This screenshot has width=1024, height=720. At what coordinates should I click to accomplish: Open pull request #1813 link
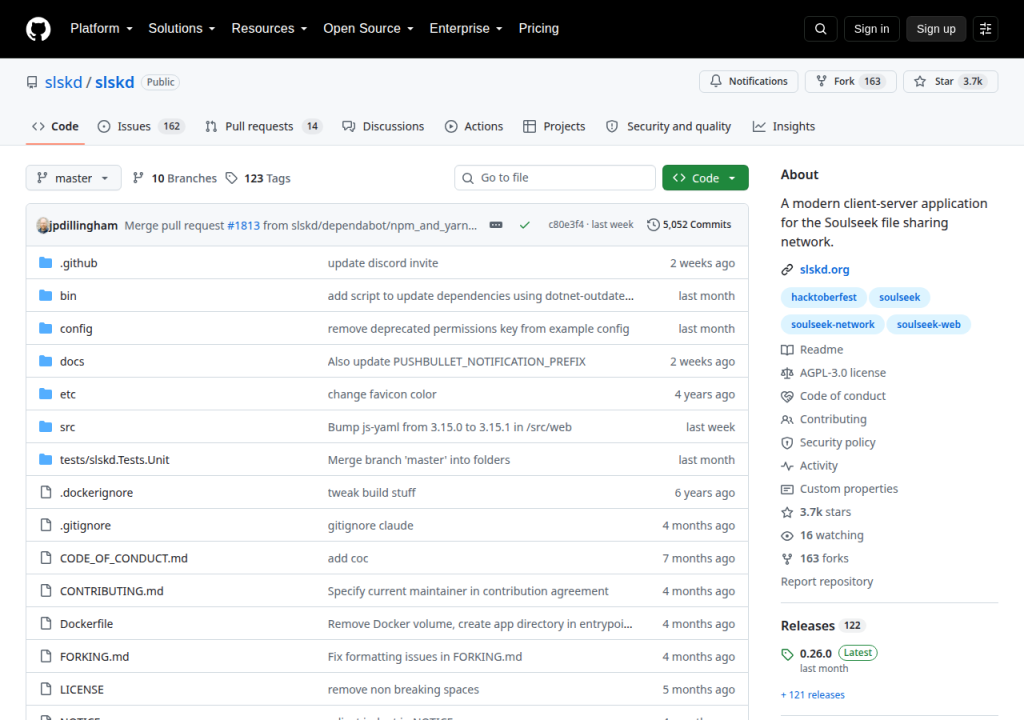click(x=243, y=225)
